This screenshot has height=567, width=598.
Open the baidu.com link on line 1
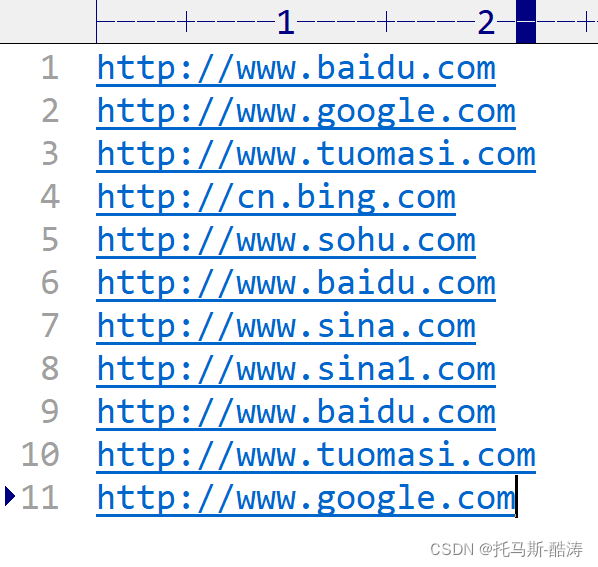[x=296, y=69]
